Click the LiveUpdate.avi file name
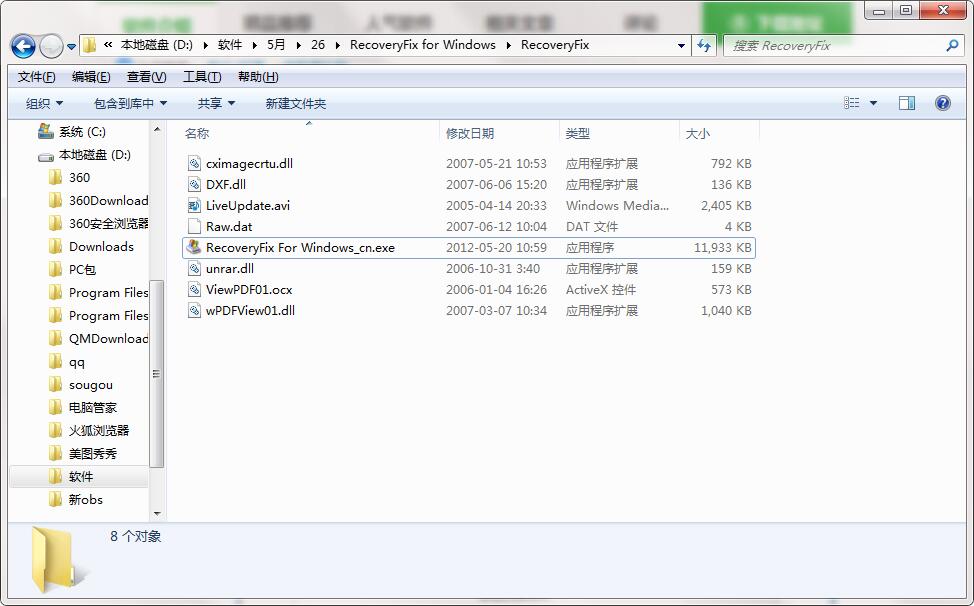This screenshot has height=606, width=974. pyautogui.click(x=248, y=206)
